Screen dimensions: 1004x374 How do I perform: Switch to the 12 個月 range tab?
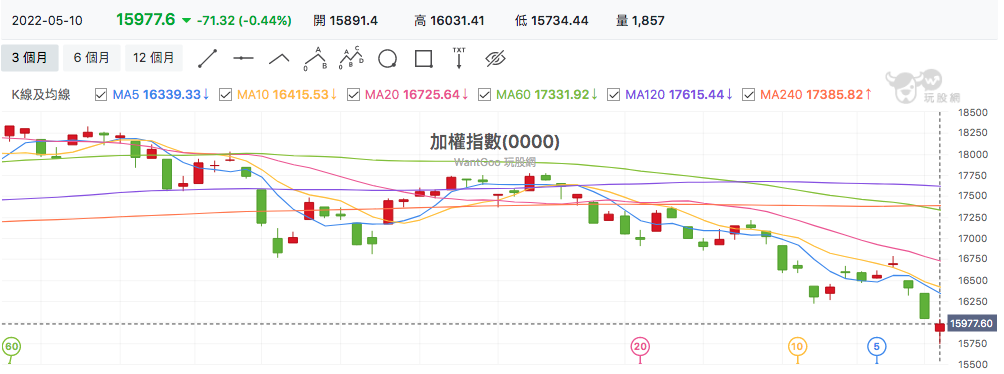[x=154, y=58]
